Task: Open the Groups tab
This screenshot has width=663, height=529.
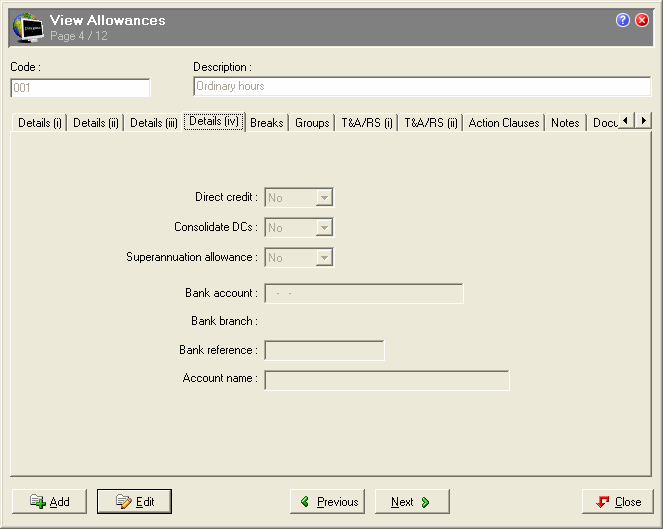Action: pos(312,123)
